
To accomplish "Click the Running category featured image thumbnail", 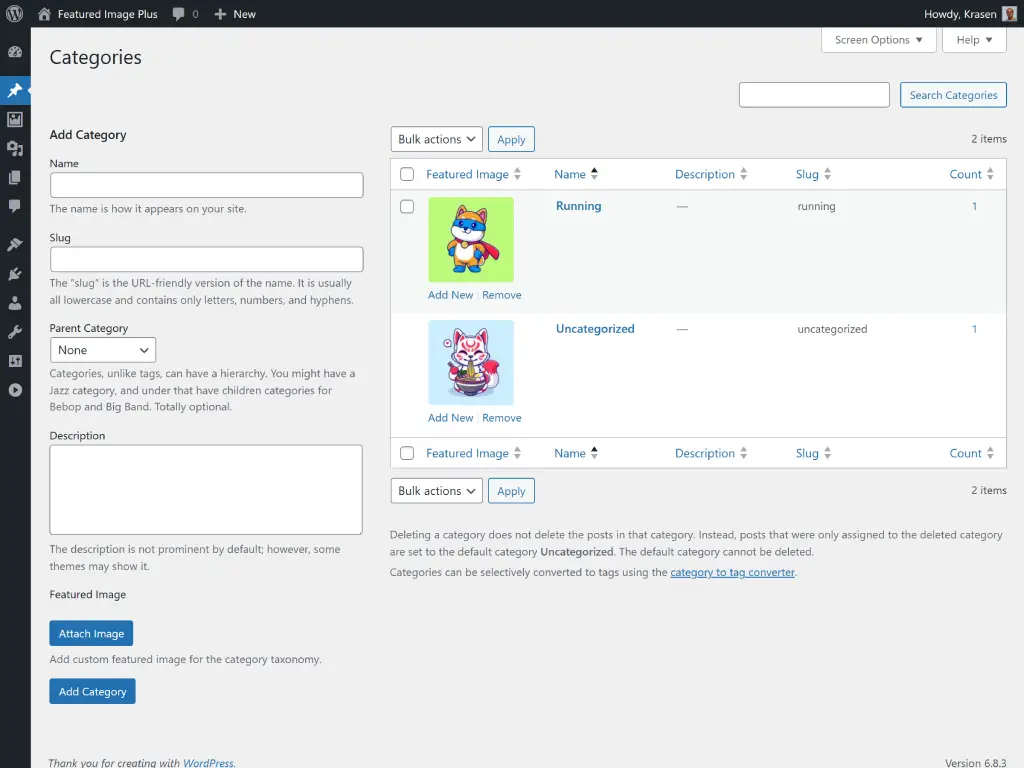I will [x=471, y=239].
